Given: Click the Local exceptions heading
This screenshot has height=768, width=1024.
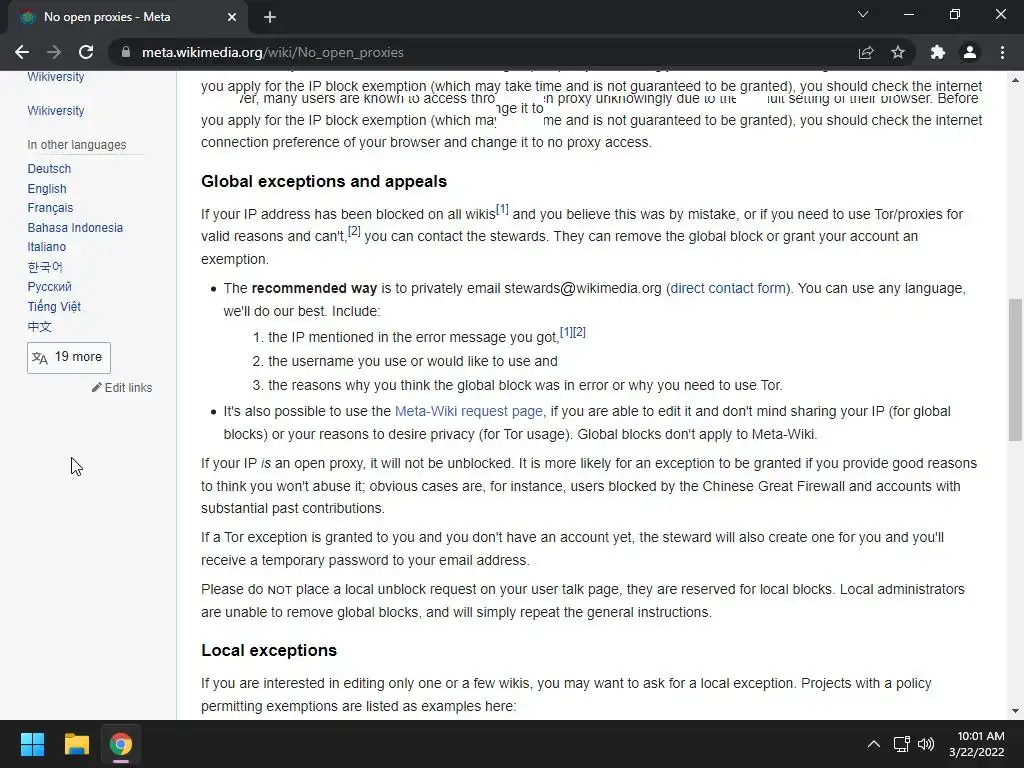Looking at the screenshot, I should click(269, 650).
